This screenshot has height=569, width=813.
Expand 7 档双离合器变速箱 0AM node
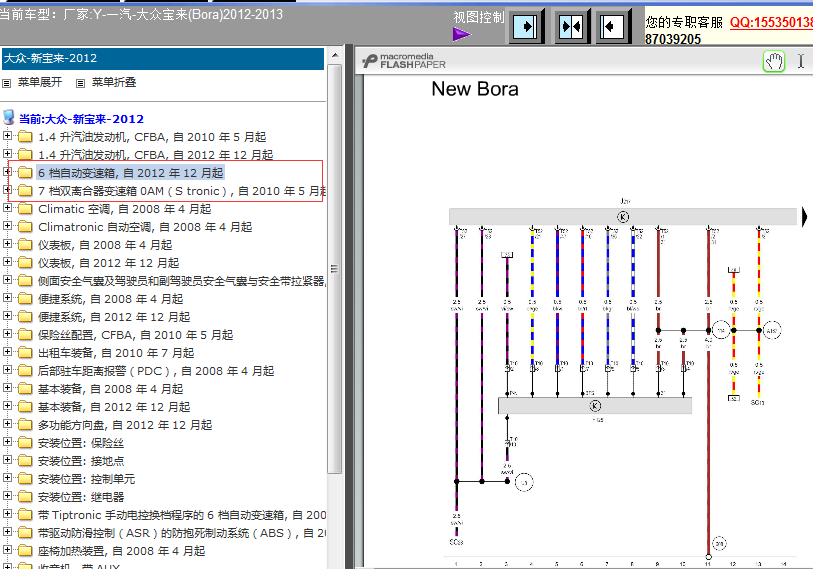pos(7,190)
